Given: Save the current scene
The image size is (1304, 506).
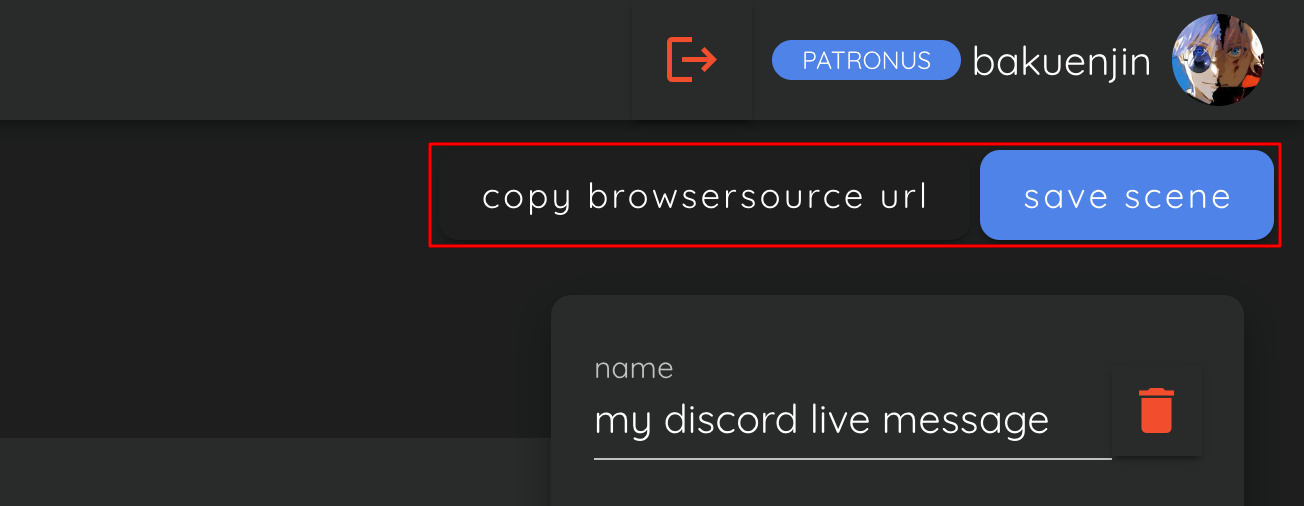Looking at the screenshot, I should 1127,195.
